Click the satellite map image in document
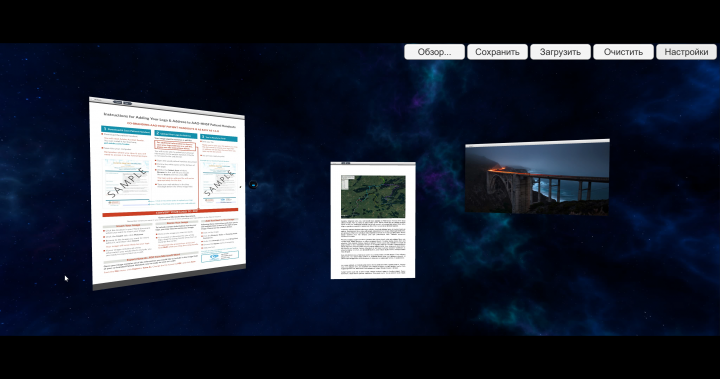Screen dimensions: 720x379 (373, 197)
